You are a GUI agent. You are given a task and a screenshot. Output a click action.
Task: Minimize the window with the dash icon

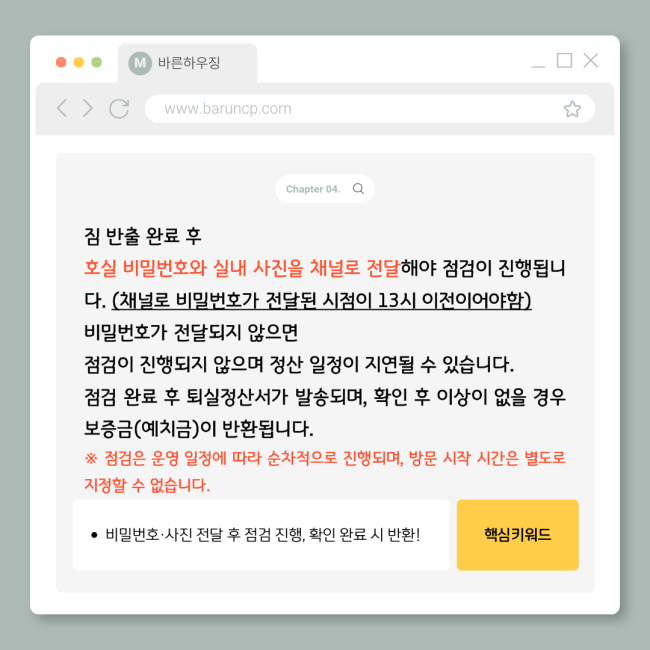538,66
